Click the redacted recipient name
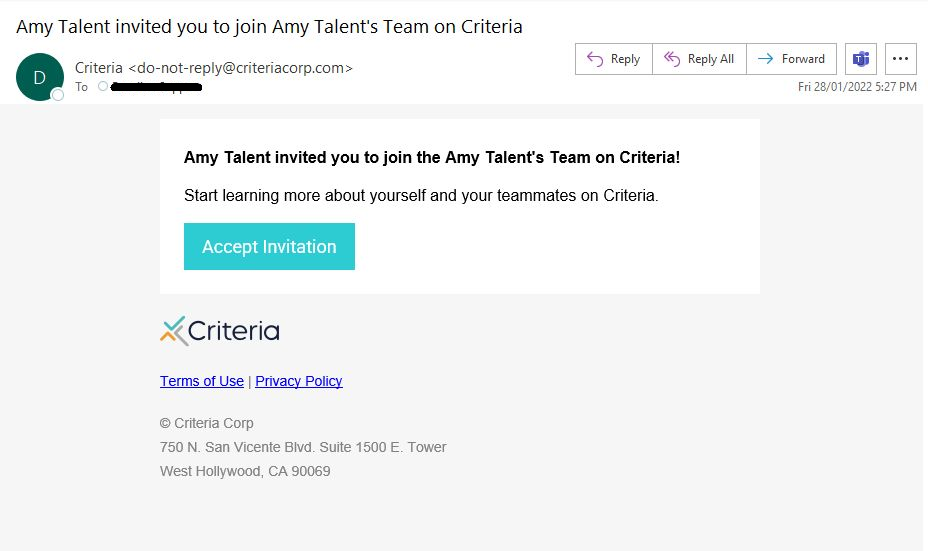 tap(156, 87)
